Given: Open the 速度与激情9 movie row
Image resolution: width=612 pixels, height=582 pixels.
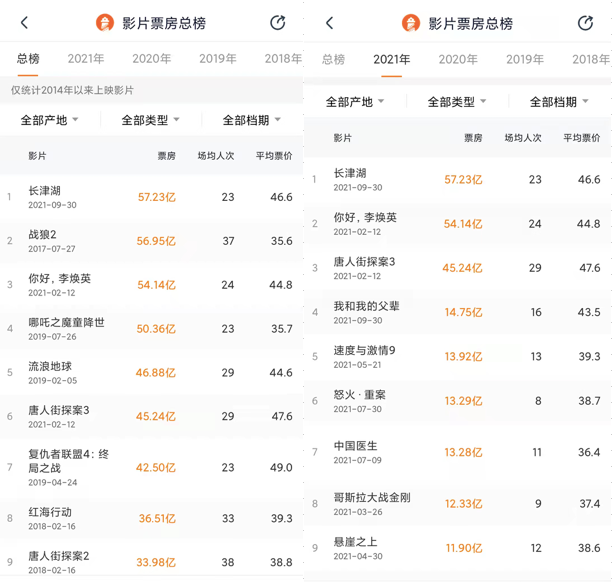Looking at the screenshot, I should [x=458, y=356].
